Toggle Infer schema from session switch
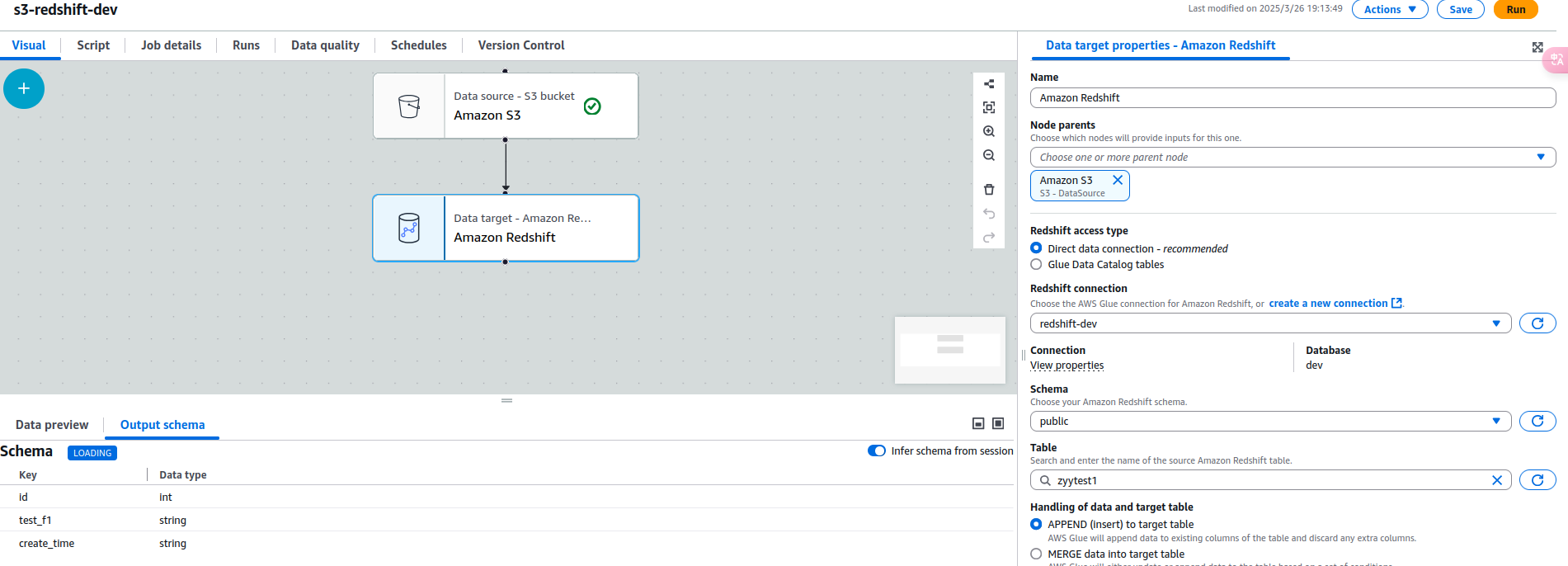Image resolution: width=1568 pixels, height=566 pixels. 877,450
